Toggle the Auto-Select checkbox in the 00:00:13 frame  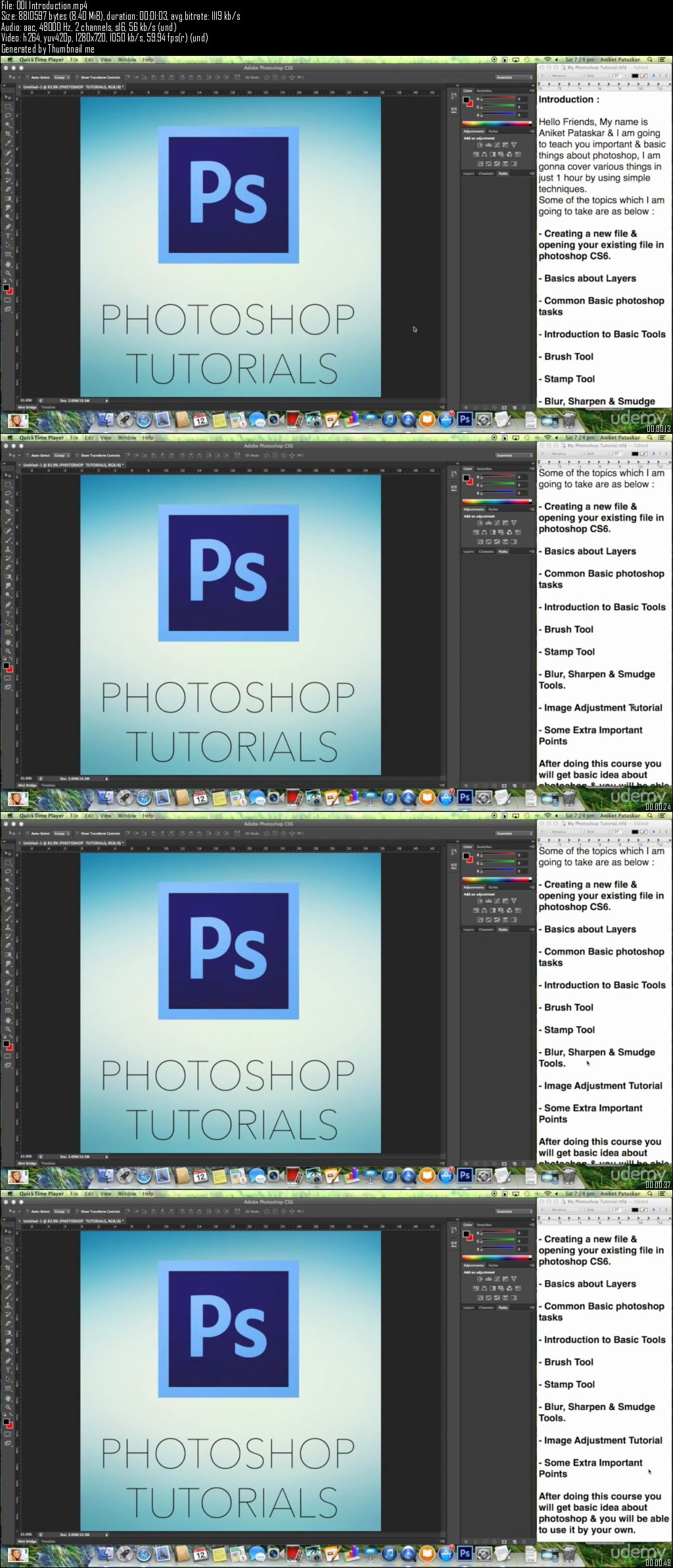[26, 78]
